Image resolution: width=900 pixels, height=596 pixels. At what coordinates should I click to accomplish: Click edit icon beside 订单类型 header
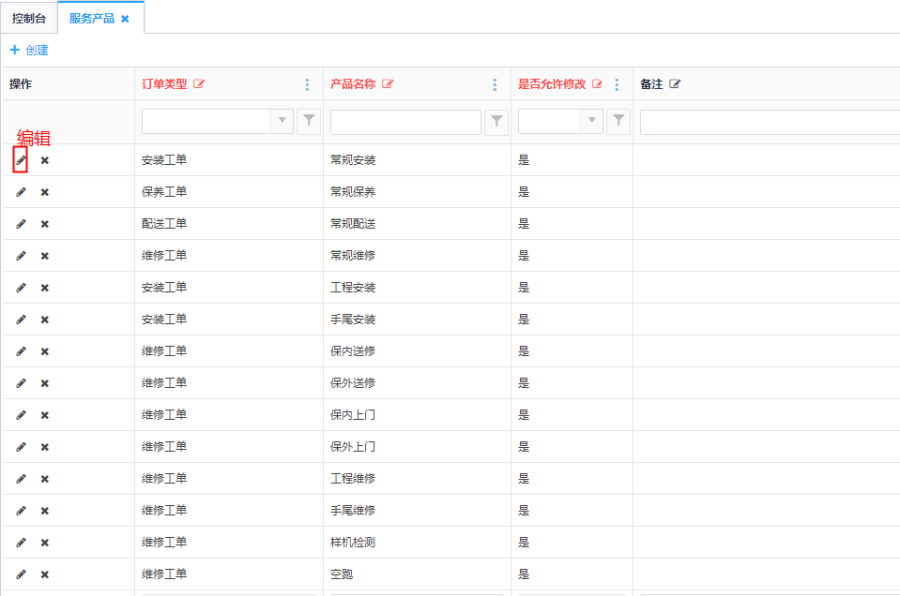point(199,85)
